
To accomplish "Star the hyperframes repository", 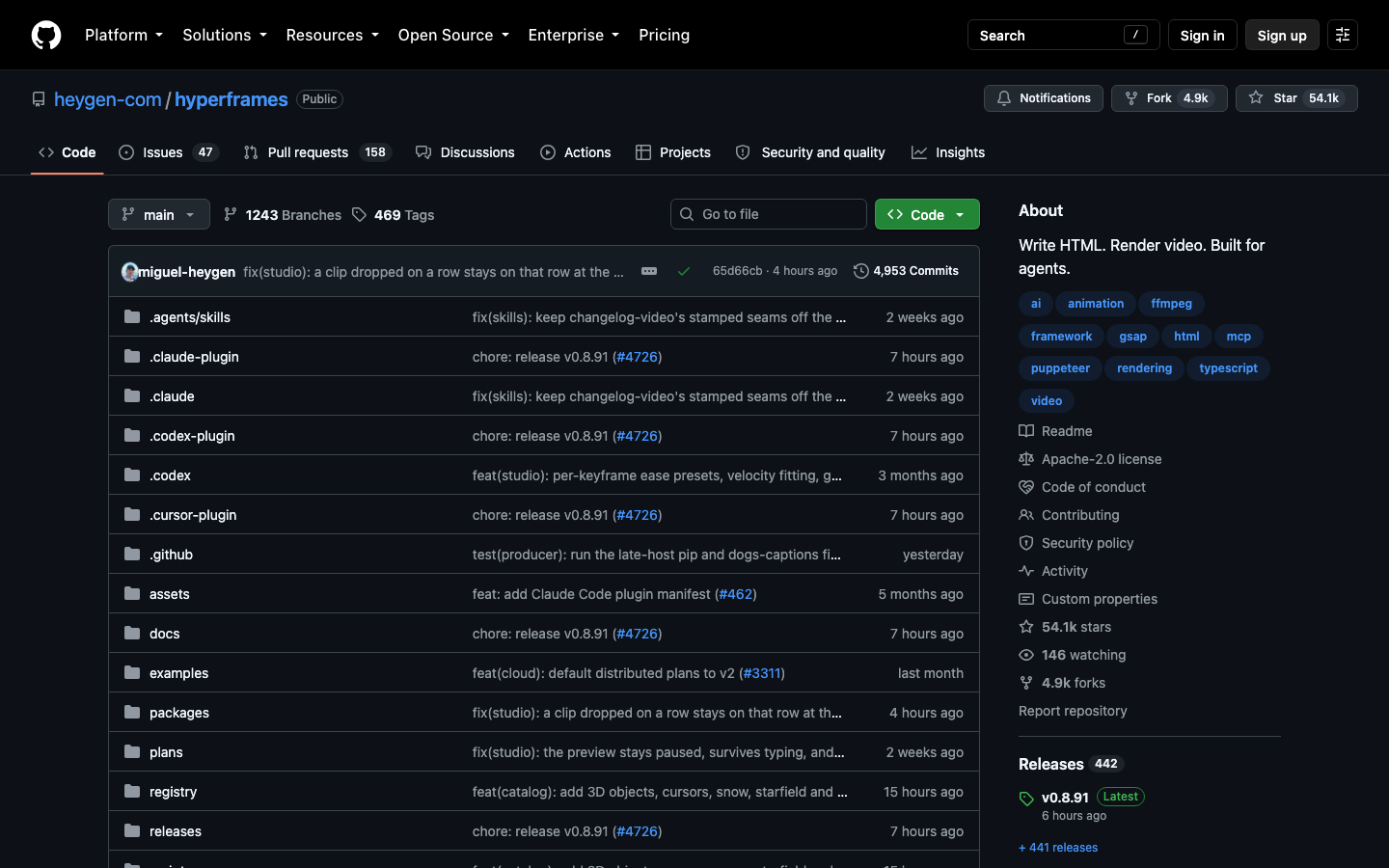I will pyautogui.click(x=1296, y=98).
